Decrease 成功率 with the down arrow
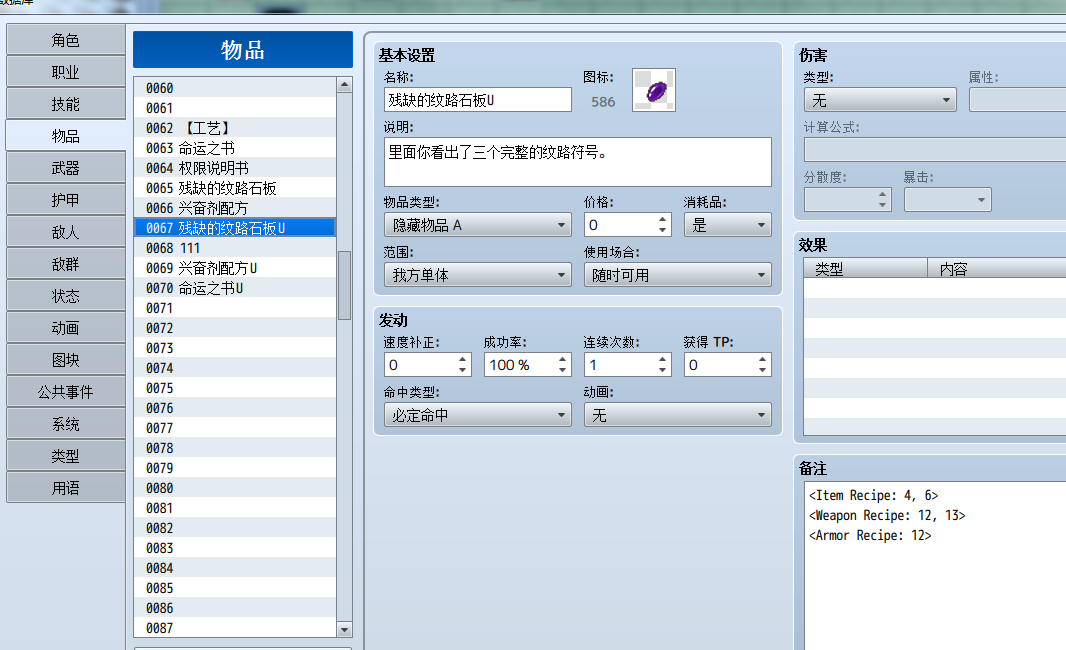 click(x=563, y=371)
